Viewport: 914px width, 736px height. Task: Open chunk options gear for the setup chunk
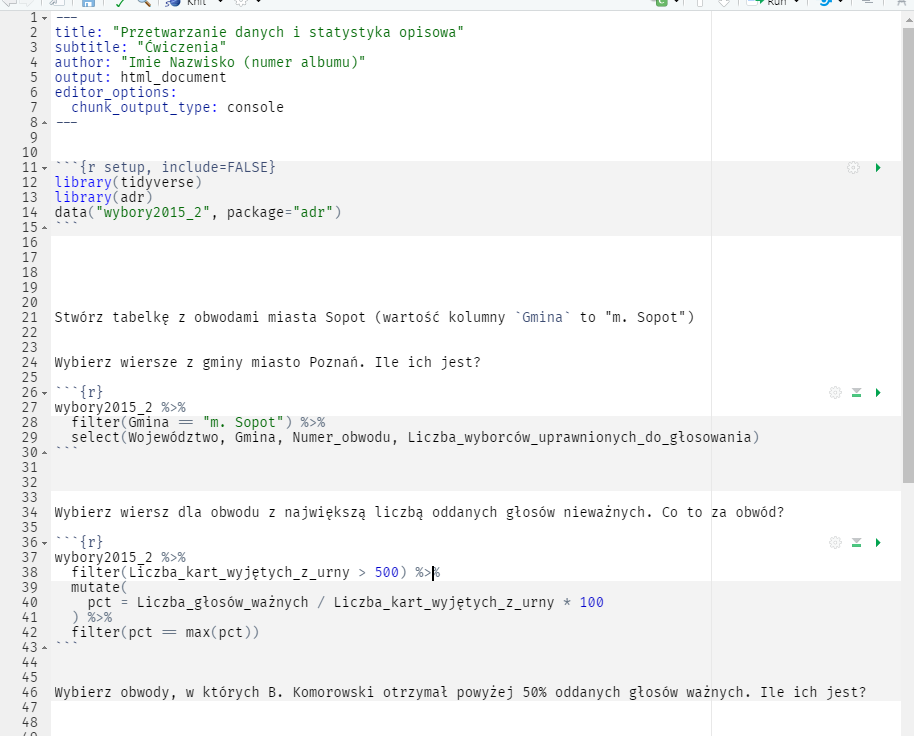coord(853,167)
